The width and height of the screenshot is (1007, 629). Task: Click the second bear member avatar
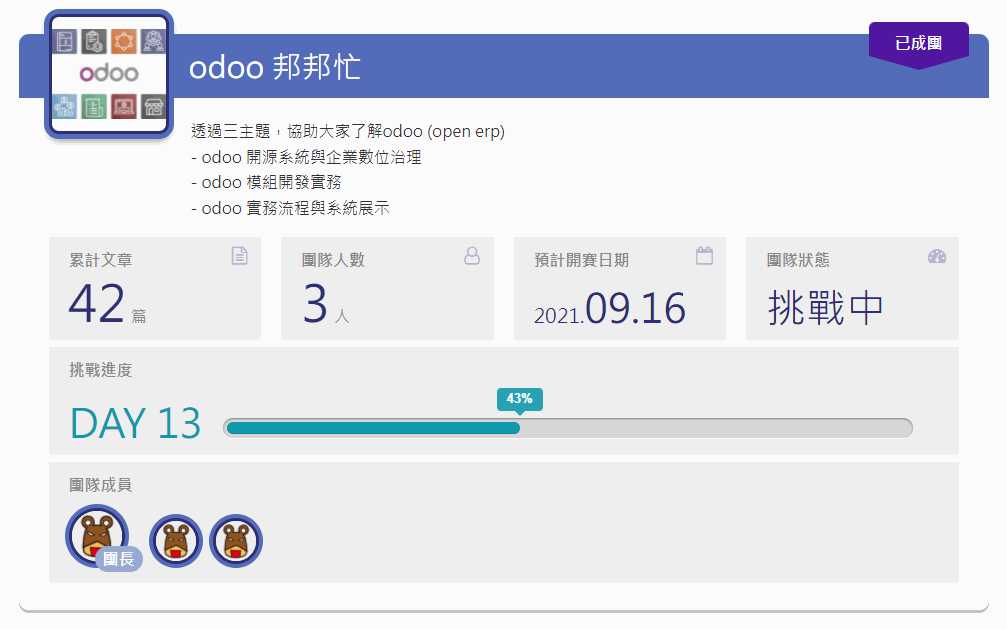(176, 539)
